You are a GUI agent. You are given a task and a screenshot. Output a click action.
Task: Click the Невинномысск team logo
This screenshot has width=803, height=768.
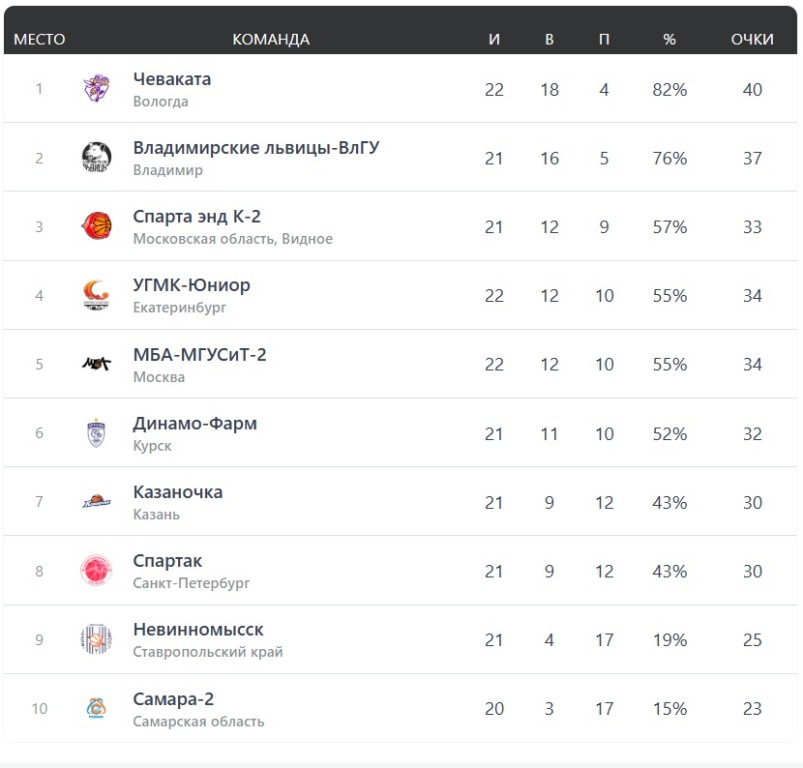96,640
